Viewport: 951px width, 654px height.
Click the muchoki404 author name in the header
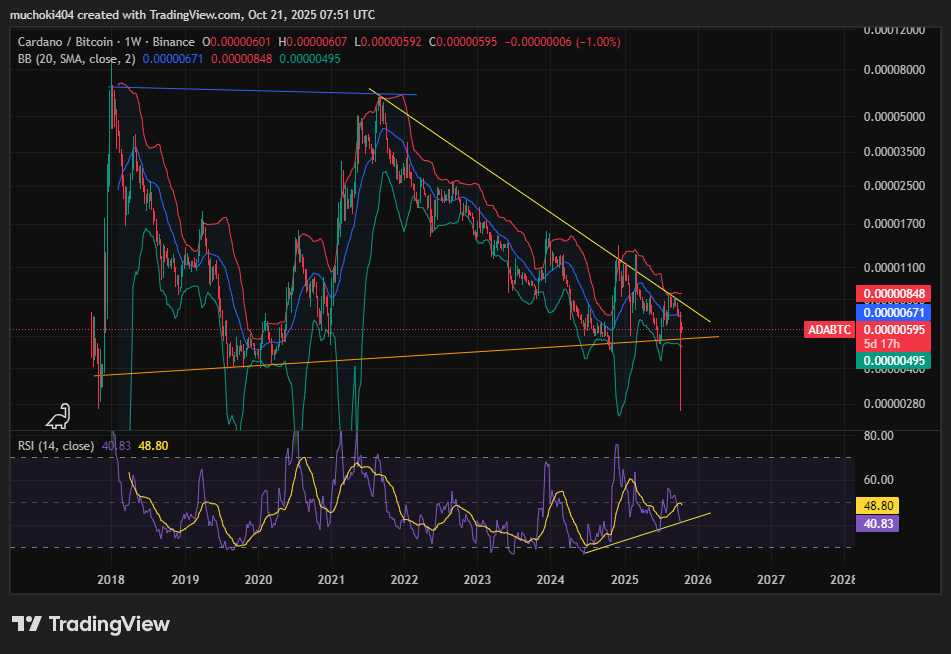pyautogui.click(x=46, y=14)
